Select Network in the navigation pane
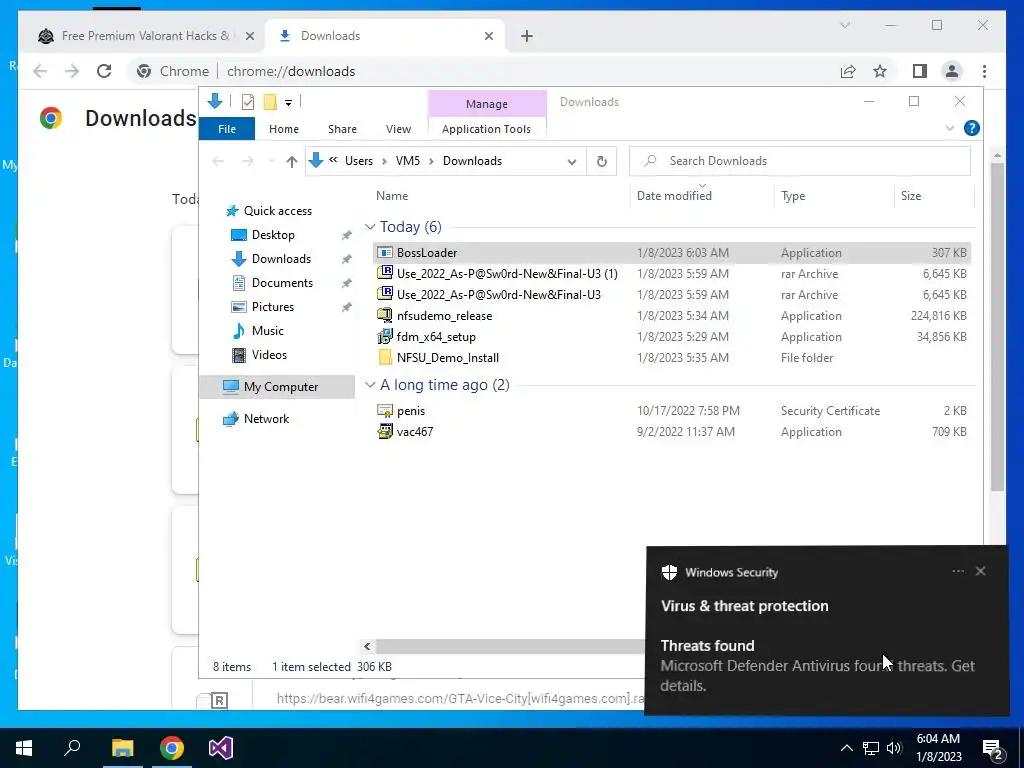 tap(266, 419)
